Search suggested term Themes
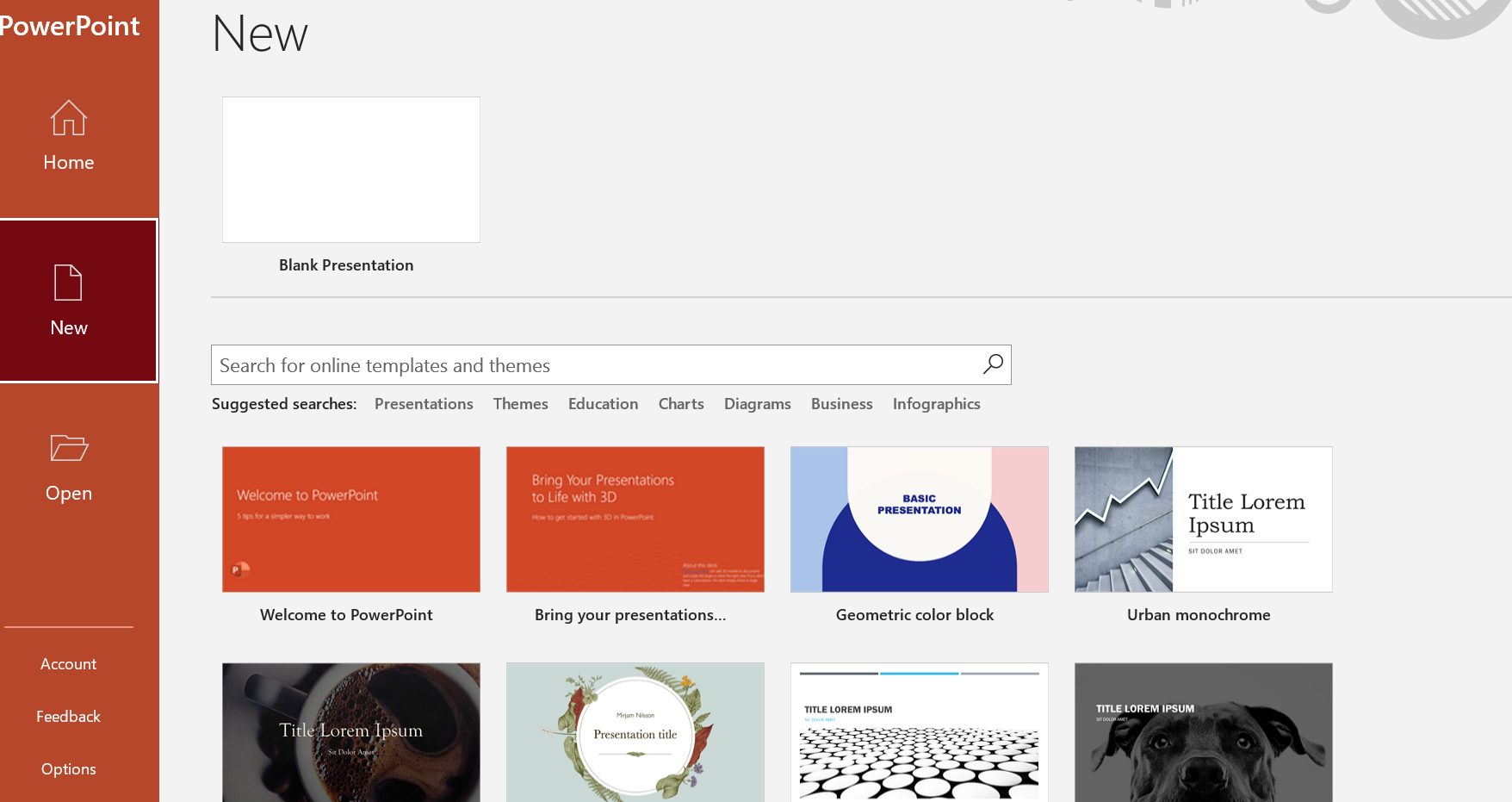 [x=521, y=404]
